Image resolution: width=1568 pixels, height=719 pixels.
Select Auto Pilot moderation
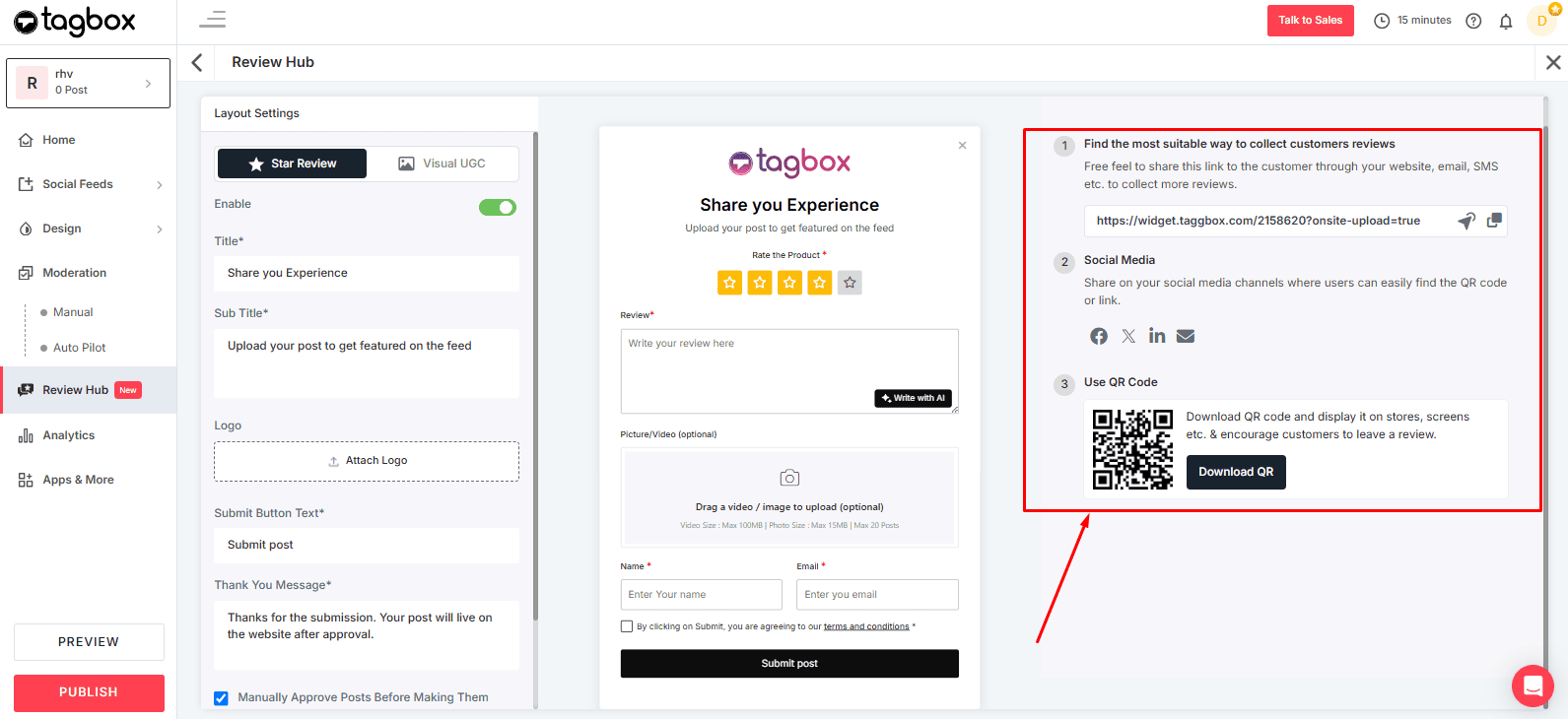pyautogui.click(x=79, y=348)
